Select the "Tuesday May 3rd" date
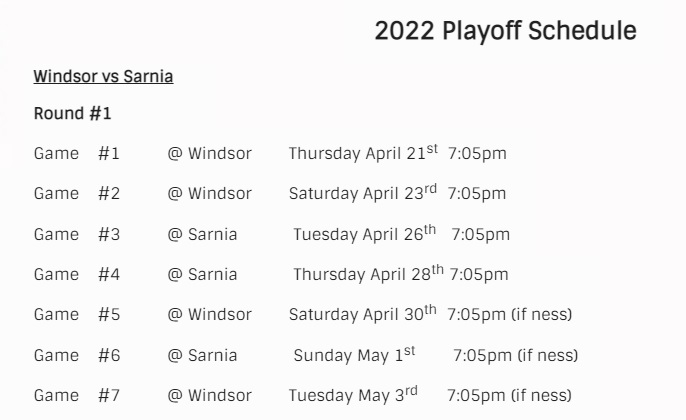This screenshot has height=420, width=686. click(x=353, y=395)
